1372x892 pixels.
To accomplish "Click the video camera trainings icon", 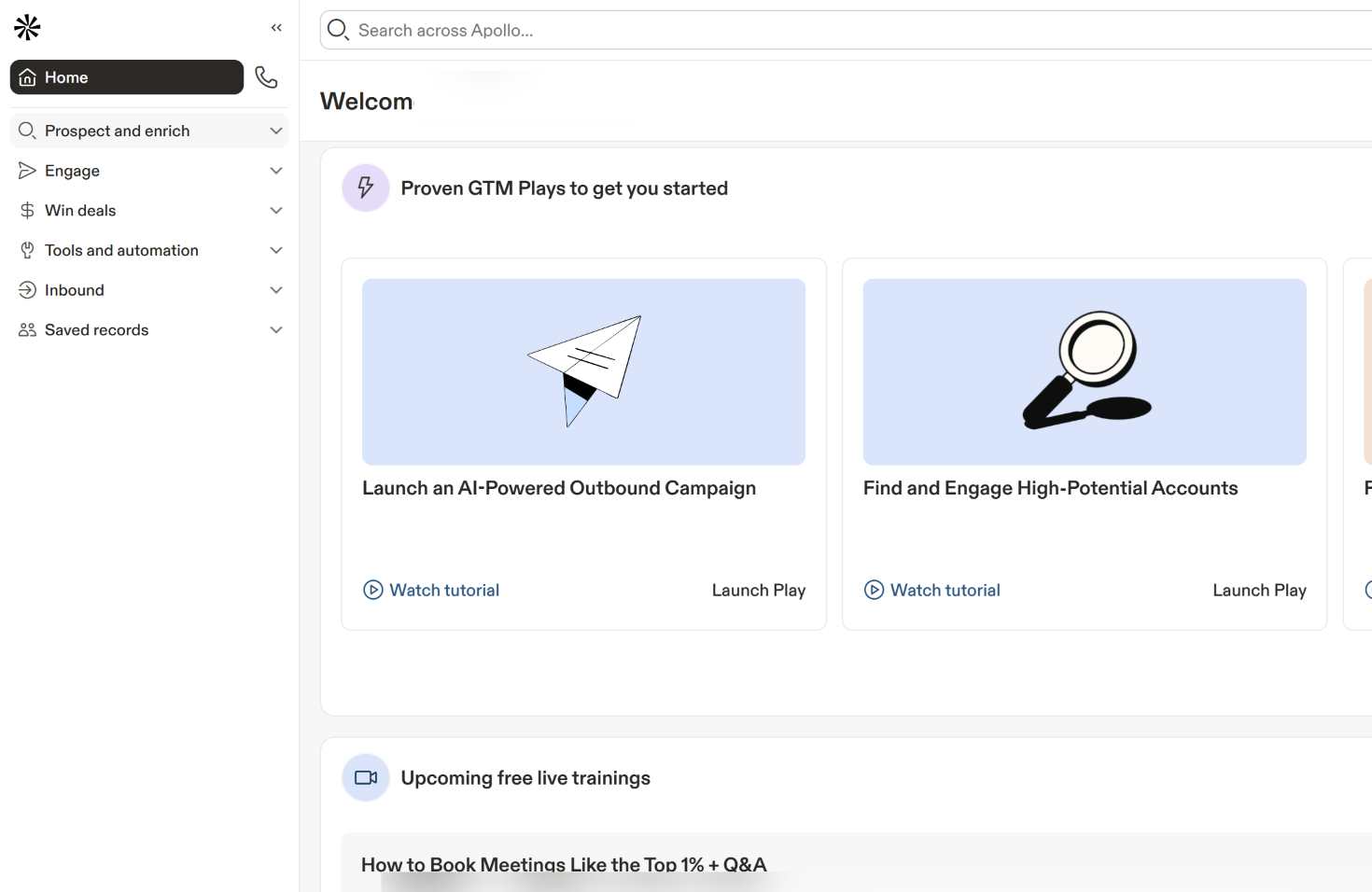I will click(x=366, y=777).
